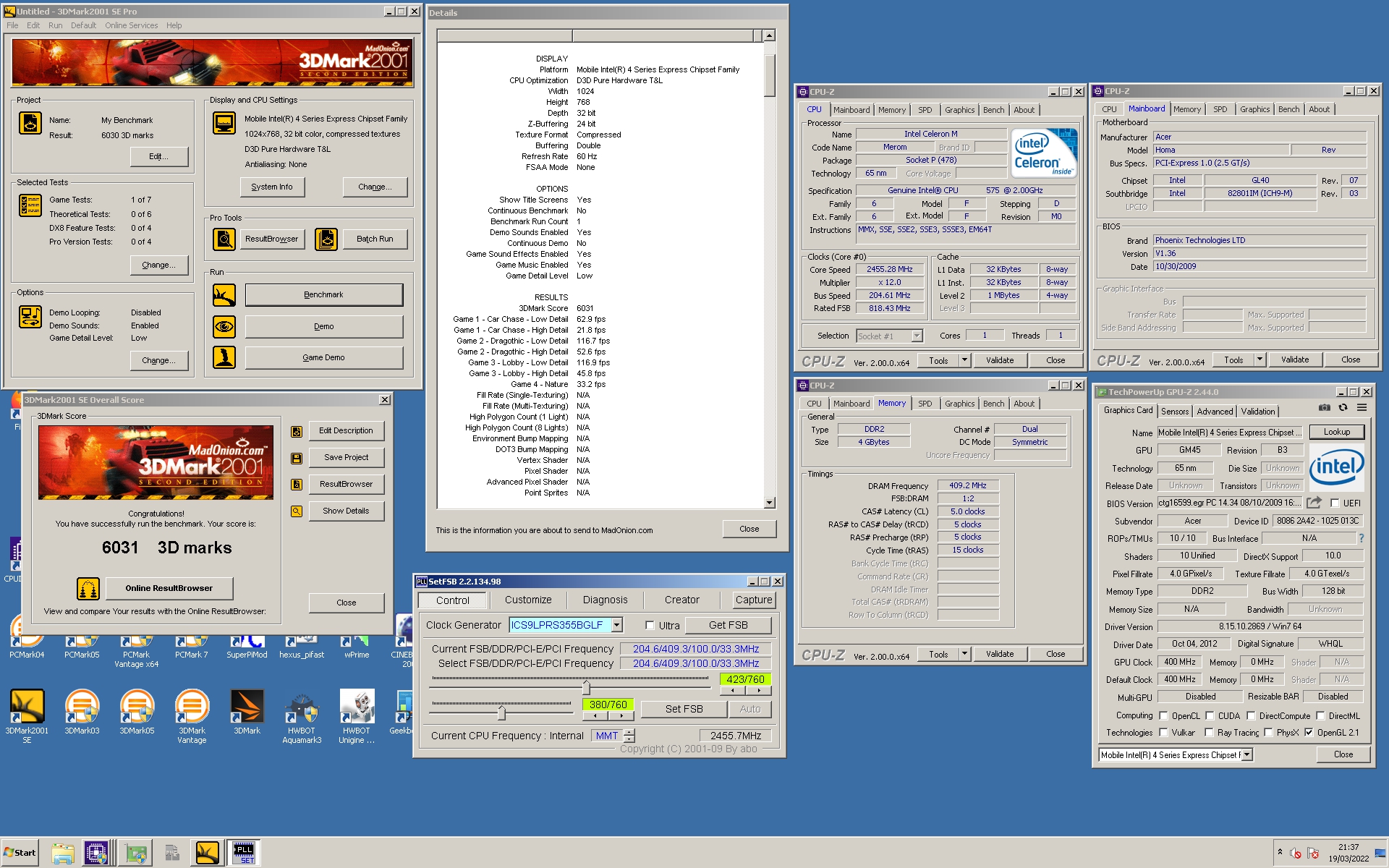Click the Show Details magnifier icon
This screenshot has height=868, width=1389.
click(297, 511)
